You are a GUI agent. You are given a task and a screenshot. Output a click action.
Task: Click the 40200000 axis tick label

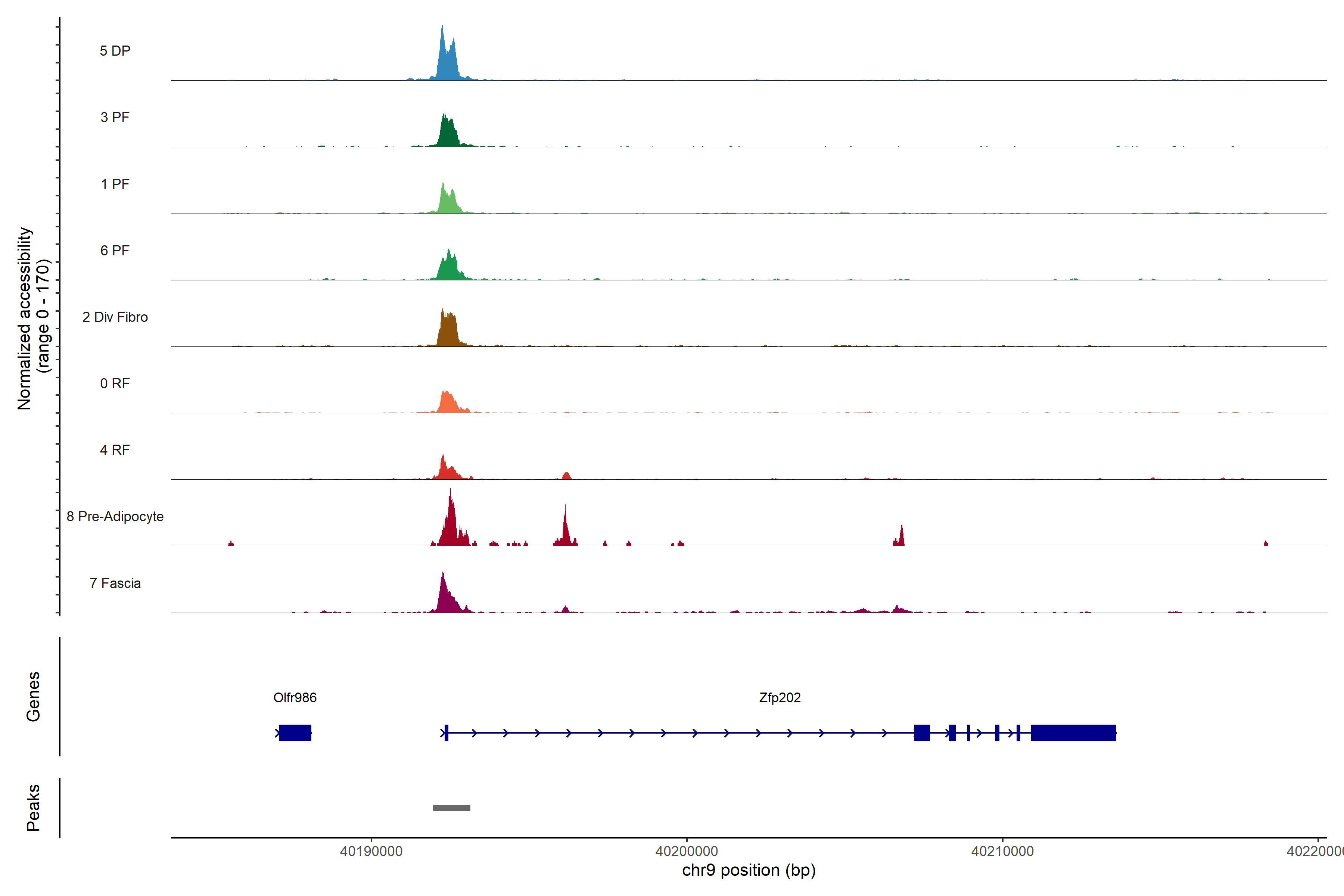(x=686, y=852)
